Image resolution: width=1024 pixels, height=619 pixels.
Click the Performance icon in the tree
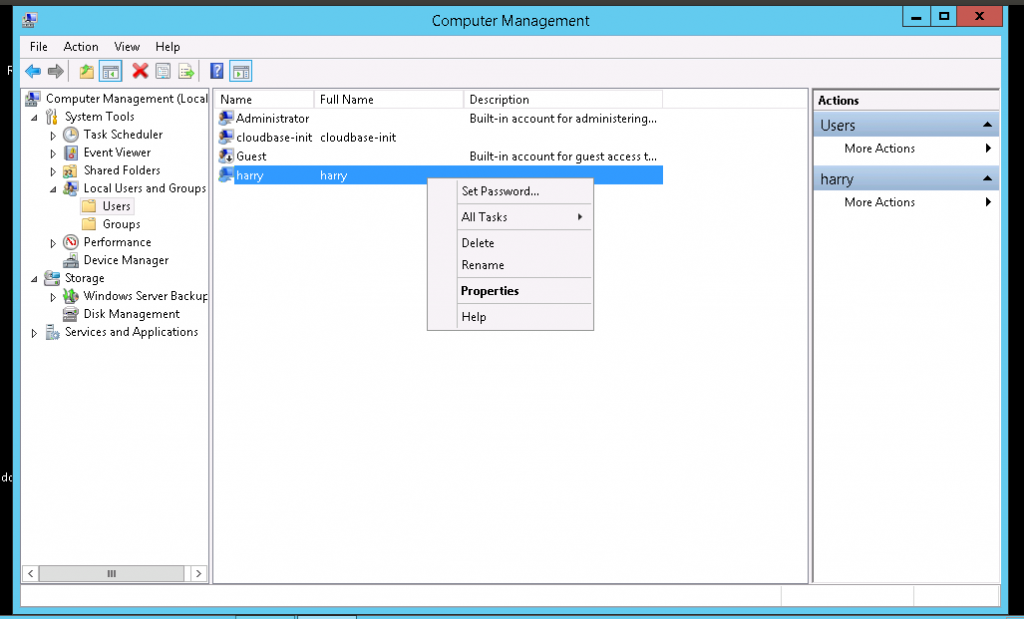pos(71,242)
